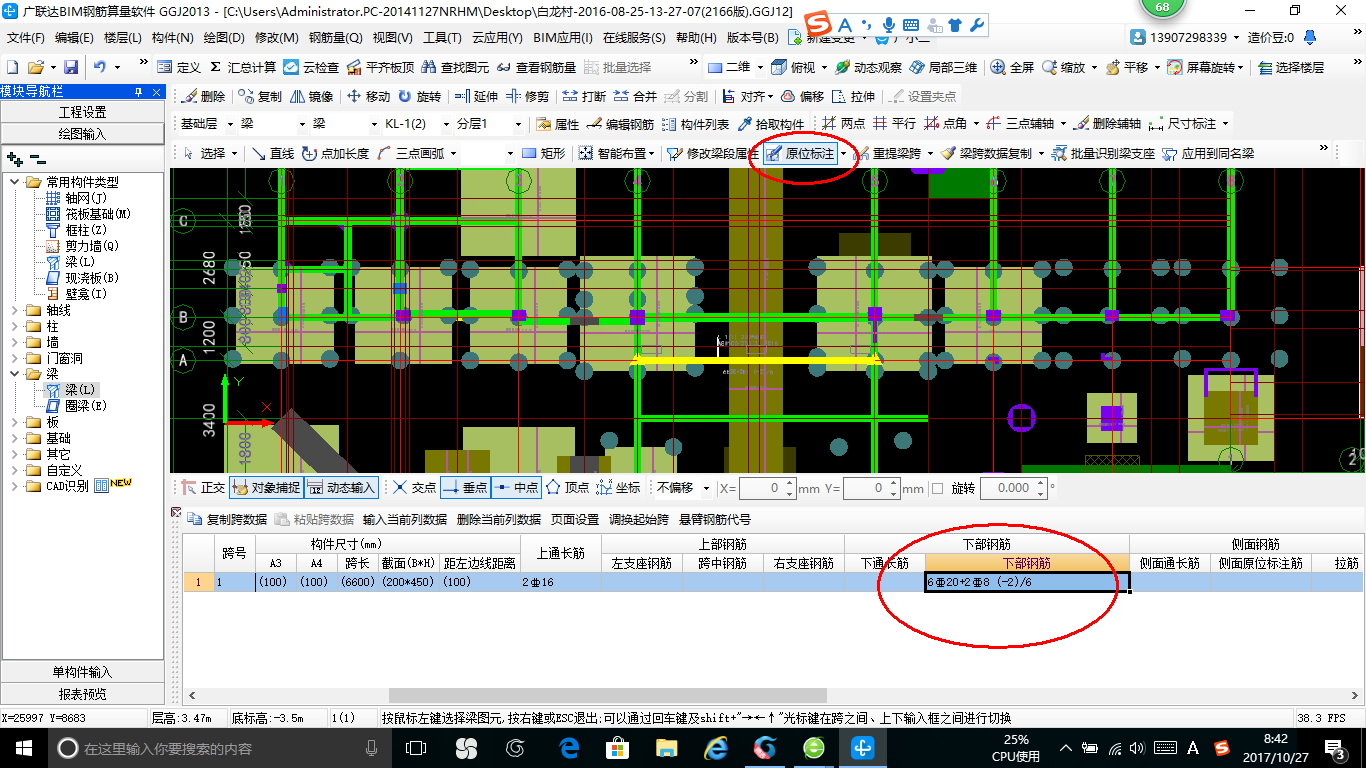Click the X coordinate input field
Image resolution: width=1366 pixels, height=768 pixels.
(767, 488)
